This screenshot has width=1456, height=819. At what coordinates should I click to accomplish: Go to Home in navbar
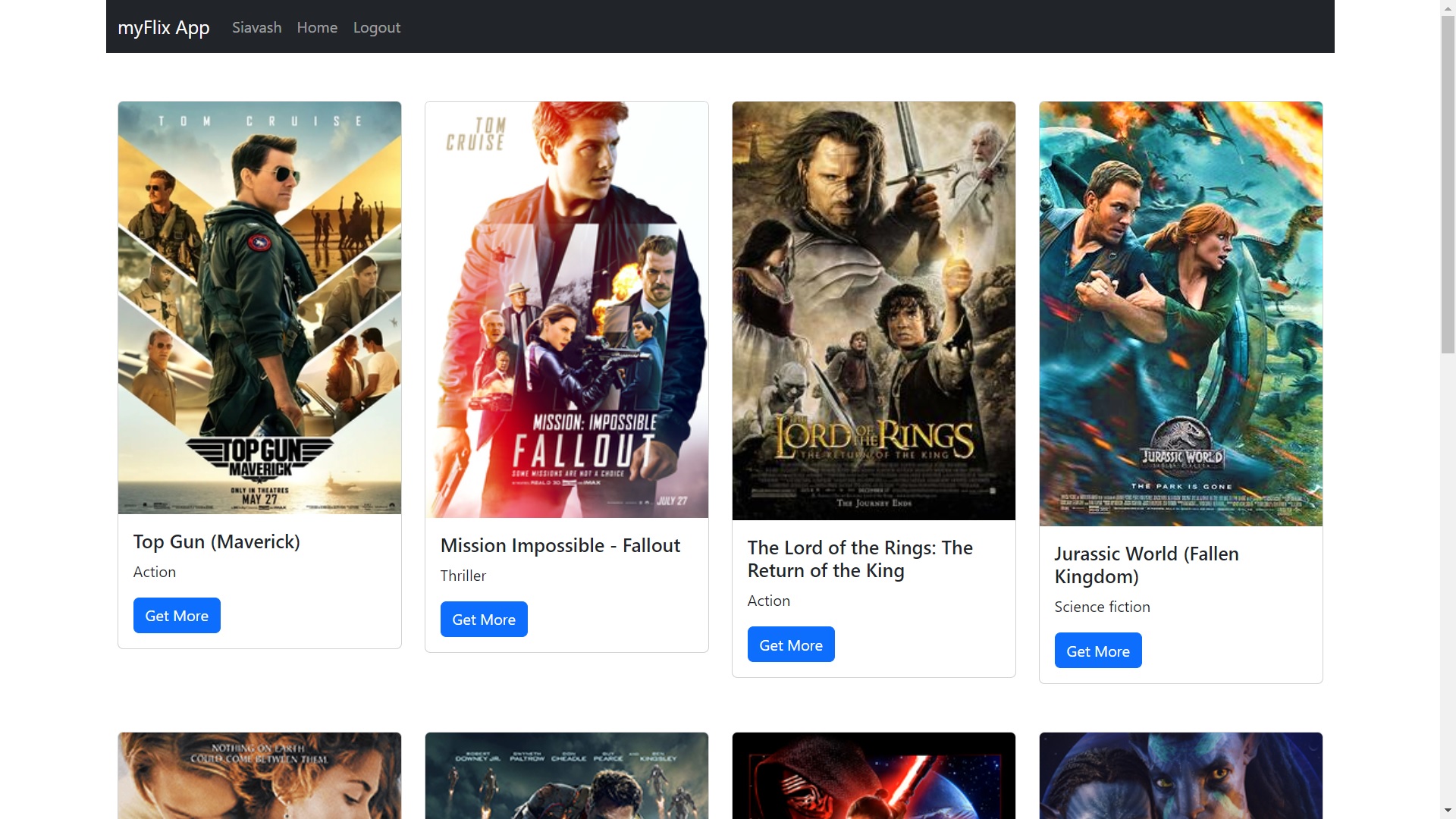coord(317,27)
